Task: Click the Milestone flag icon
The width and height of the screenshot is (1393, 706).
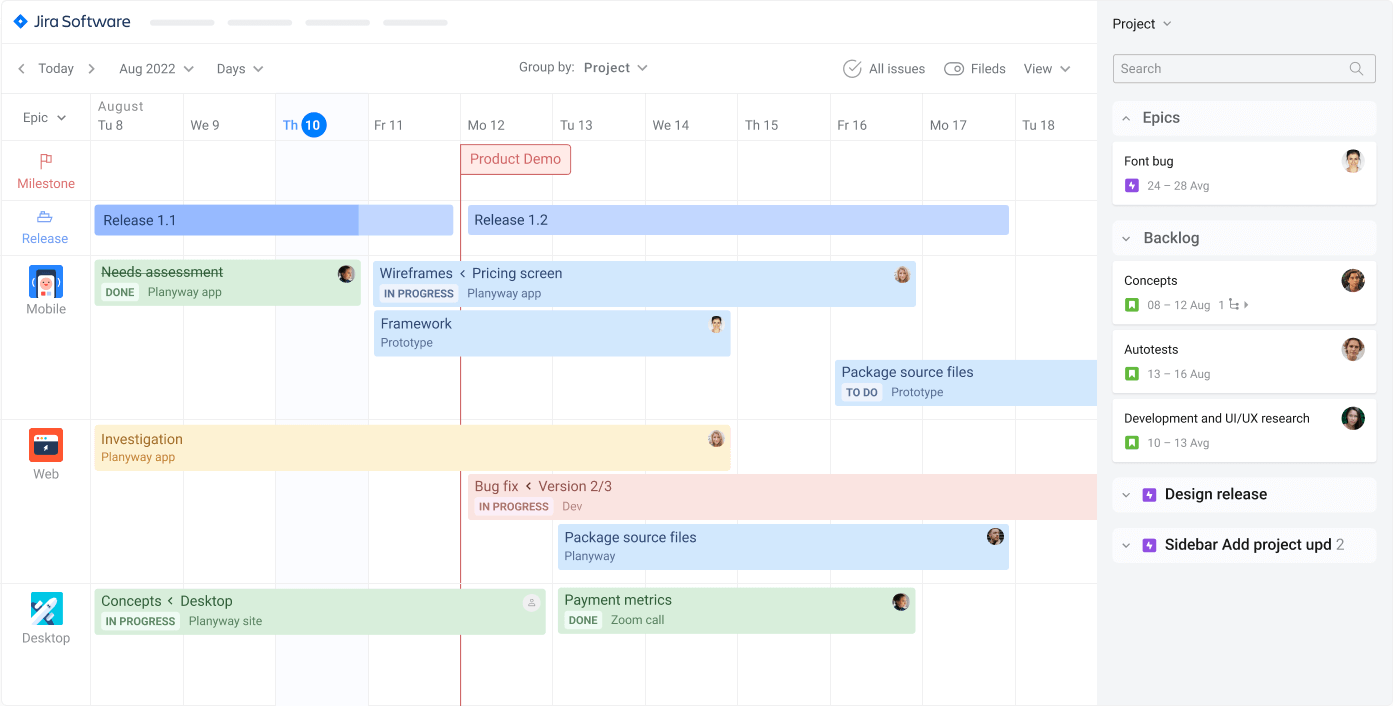Action: 46,161
